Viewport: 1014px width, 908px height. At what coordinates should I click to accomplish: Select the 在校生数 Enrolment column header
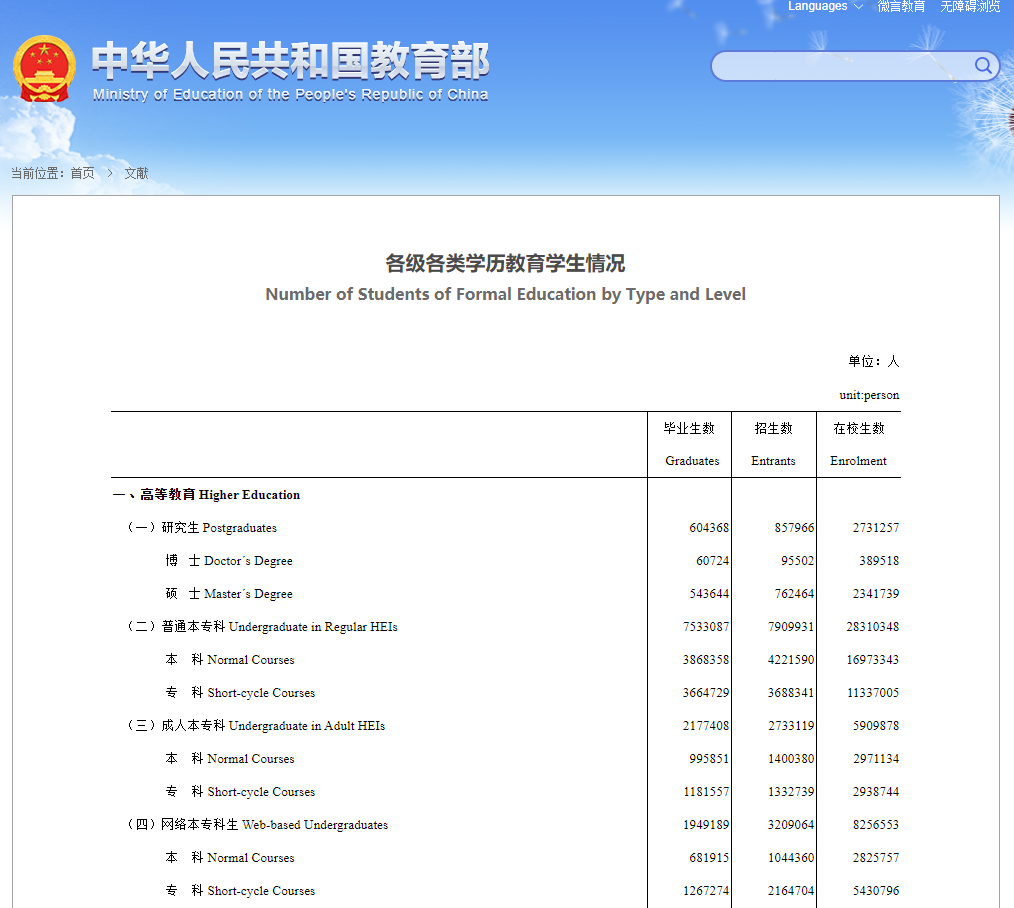tap(858, 444)
